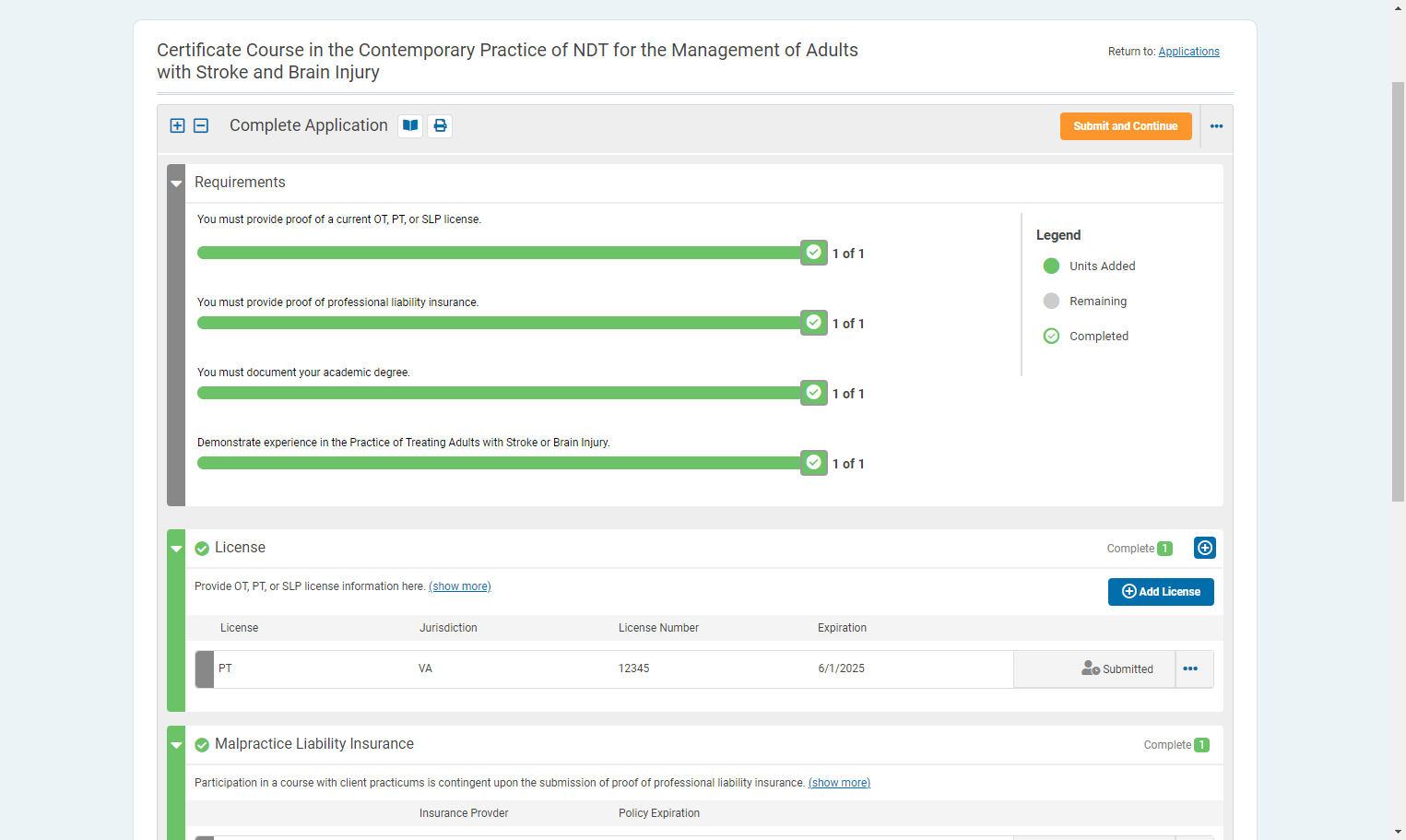Collapse the License section
This screenshot has height=840, width=1406.
(x=176, y=549)
